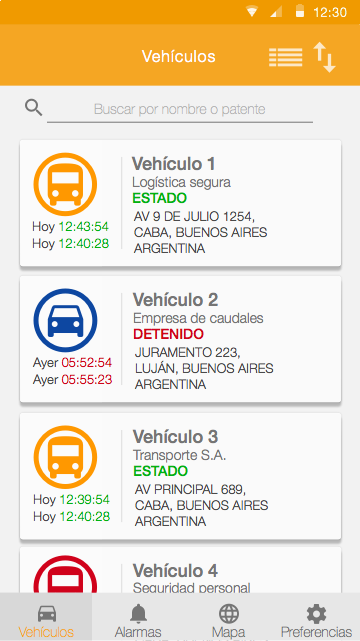Tap the orange bus icon of Vehículo 3
Screen dimensions: 360x641
pyautogui.click(x=65, y=457)
